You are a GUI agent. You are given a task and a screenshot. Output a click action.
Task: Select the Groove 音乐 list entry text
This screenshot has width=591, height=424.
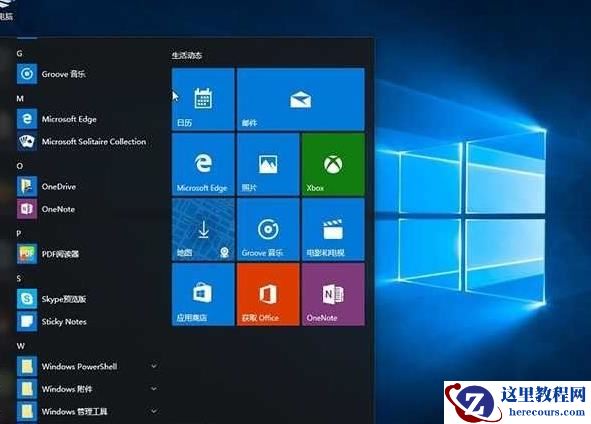click(x=63, y=74)
